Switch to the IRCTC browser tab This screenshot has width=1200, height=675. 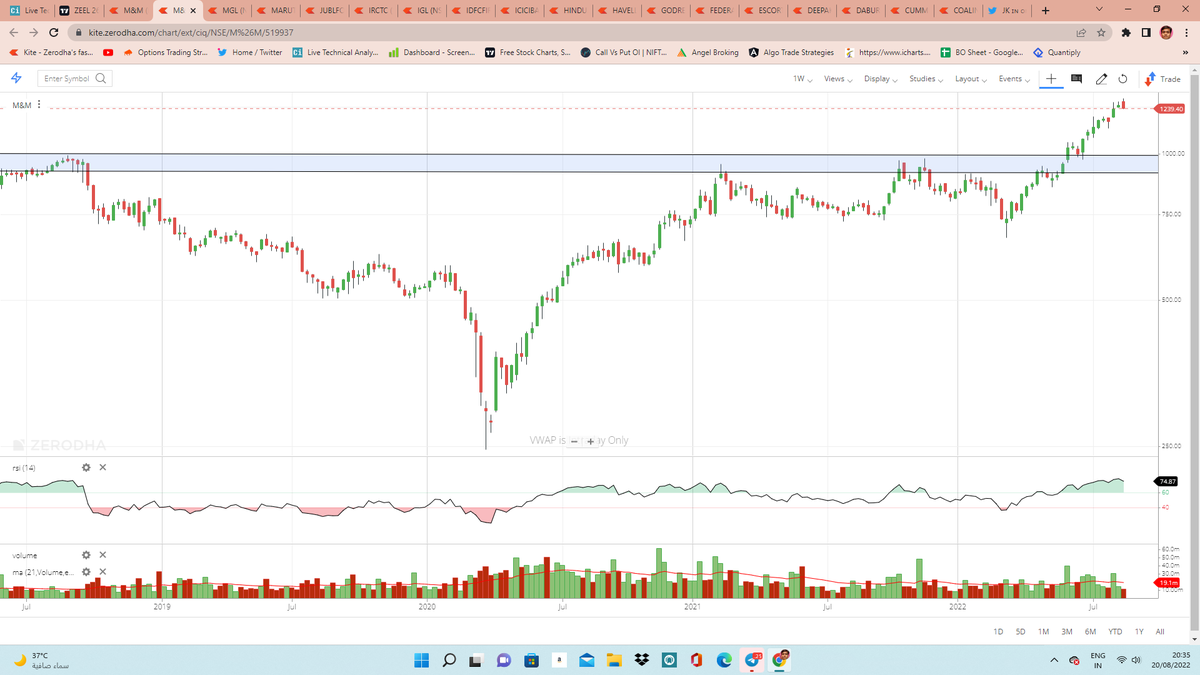point(372,11)
